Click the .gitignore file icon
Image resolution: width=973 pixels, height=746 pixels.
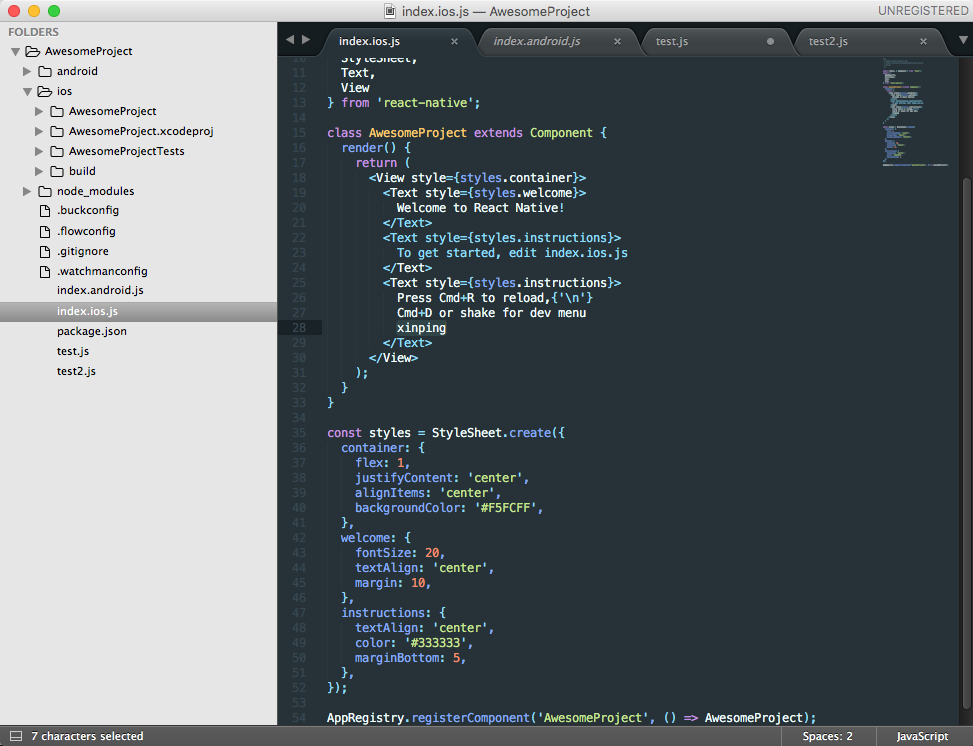(44, 251)
